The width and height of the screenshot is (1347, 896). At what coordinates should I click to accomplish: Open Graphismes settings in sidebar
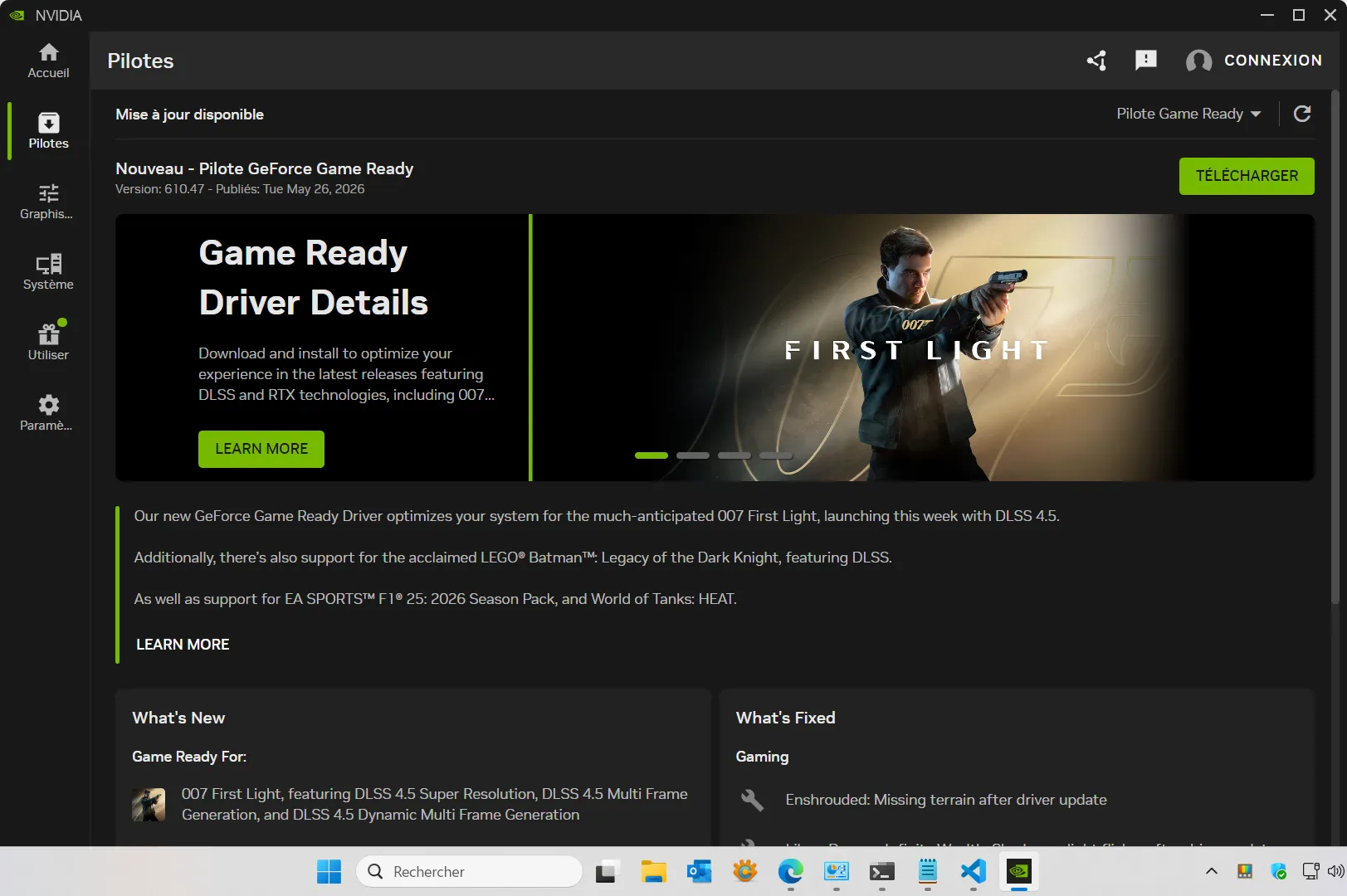tap(48, 202)
